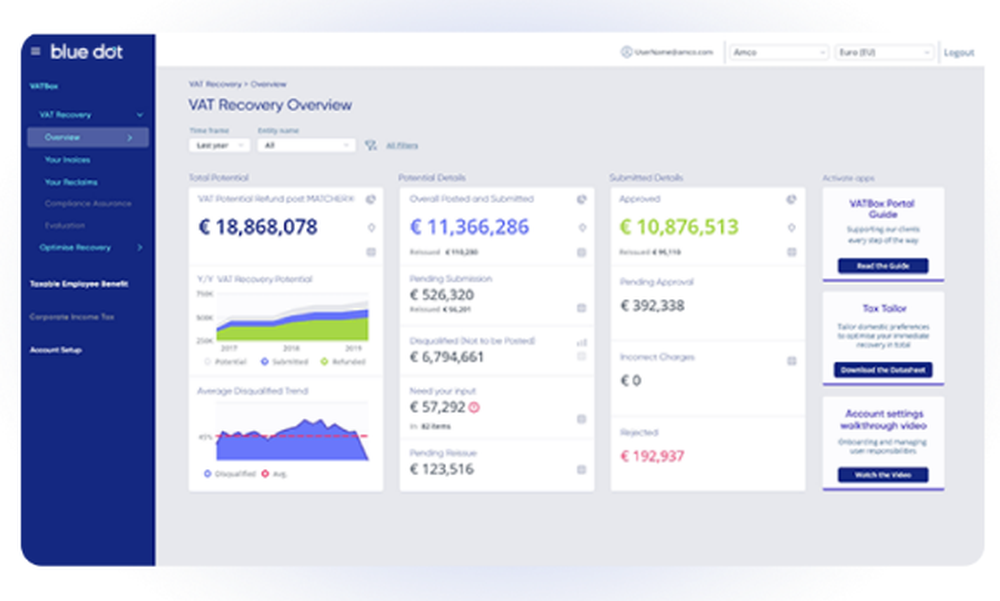Click the Y/Y VAT Recovery Potential area chart
Image resolution: width=1000 pixels, height=601 pixels.
[292, 318]
